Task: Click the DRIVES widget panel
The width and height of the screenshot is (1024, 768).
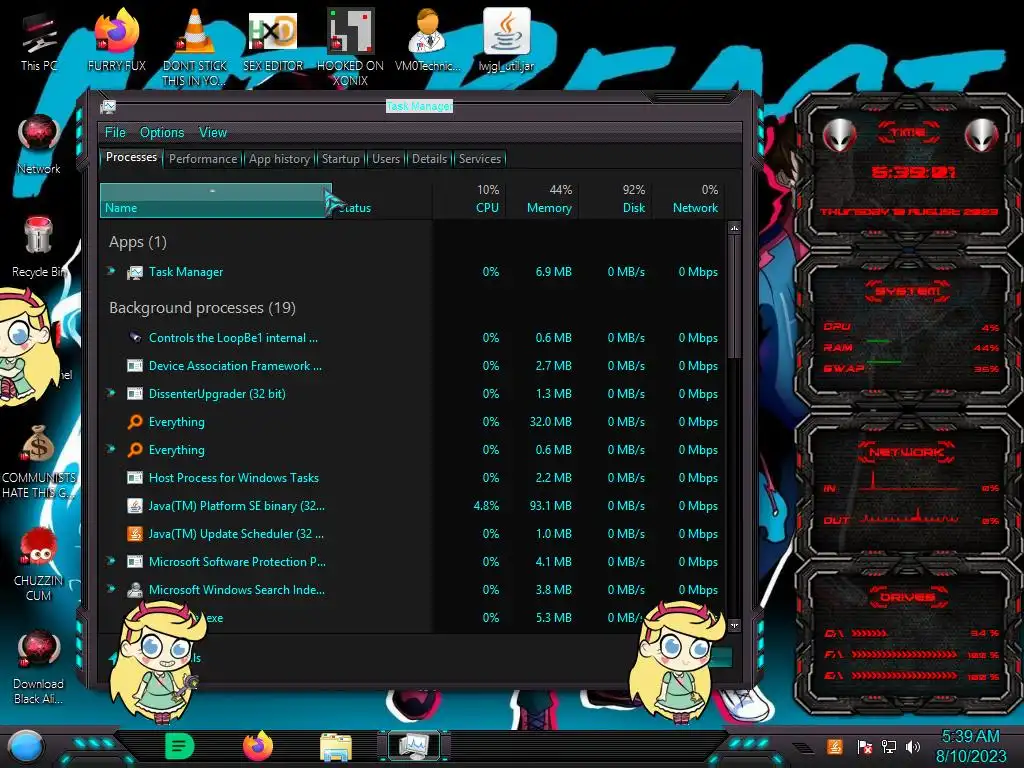Action: click(909, 635)
